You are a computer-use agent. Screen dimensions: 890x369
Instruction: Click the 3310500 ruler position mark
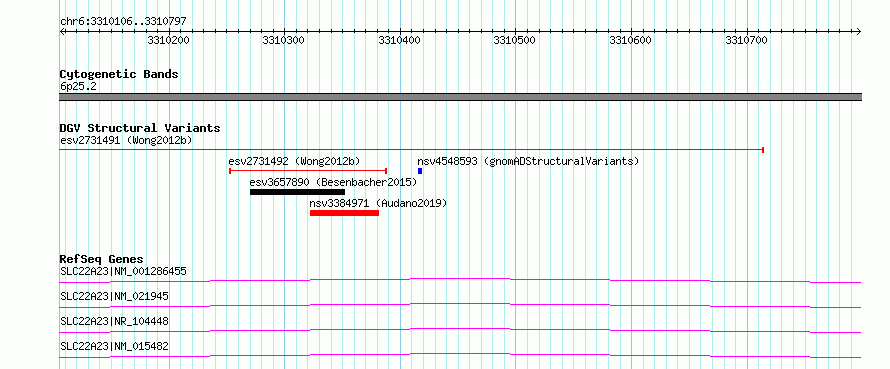(515, 40)
